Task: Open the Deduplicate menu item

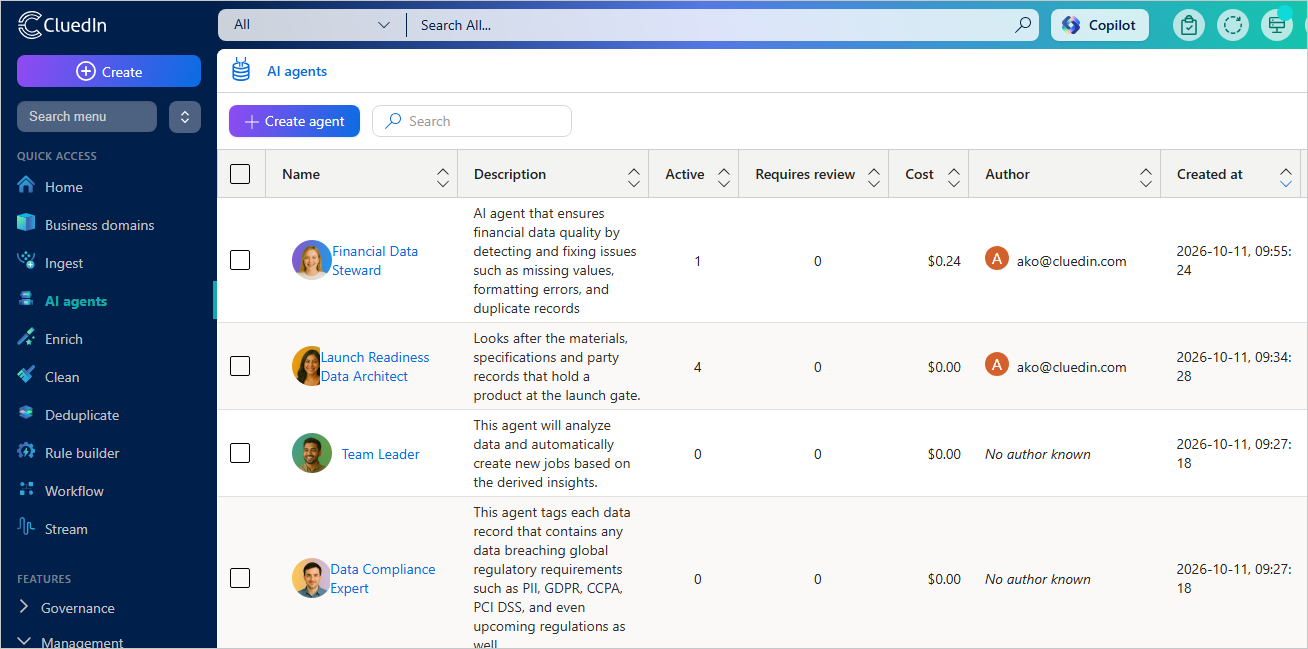Action: (82, 414)
